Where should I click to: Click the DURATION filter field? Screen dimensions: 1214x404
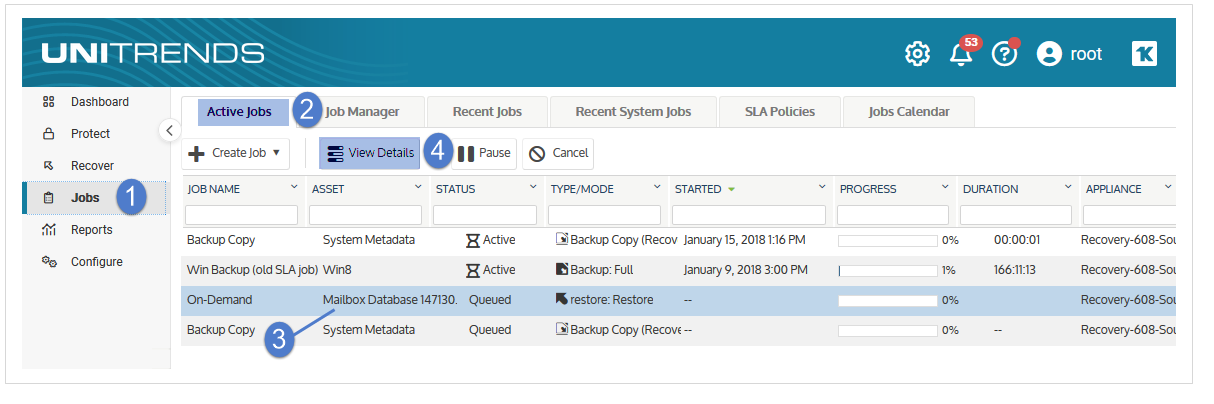coord(1016,215)
